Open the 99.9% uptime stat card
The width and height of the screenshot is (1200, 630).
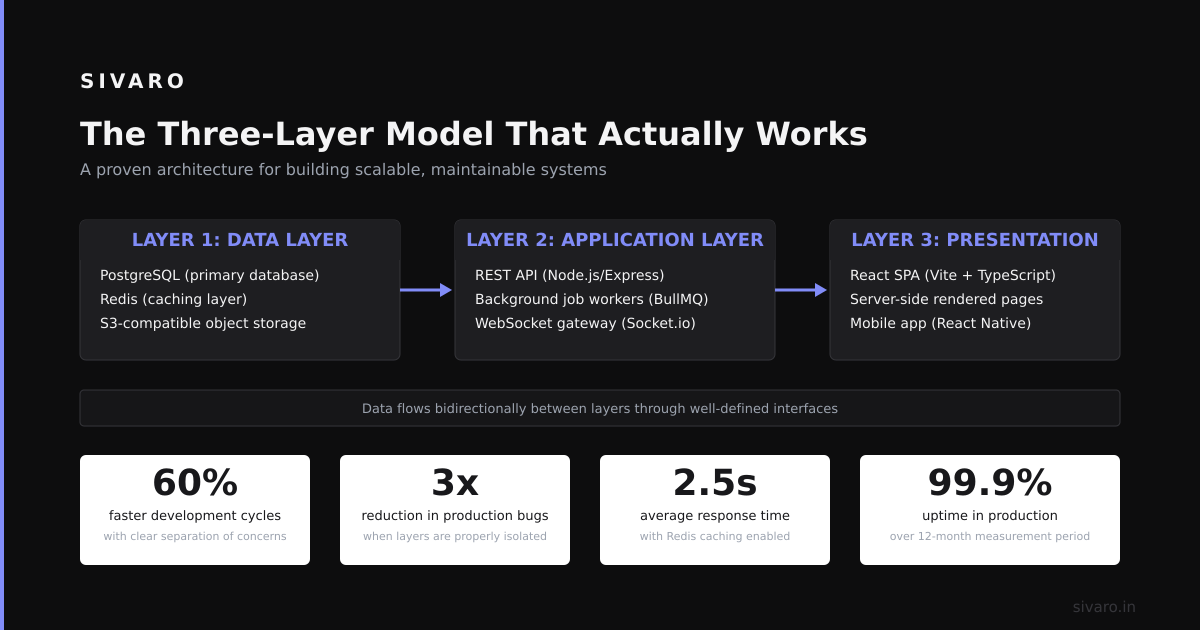pyautogui.click(x=990, y=510)
